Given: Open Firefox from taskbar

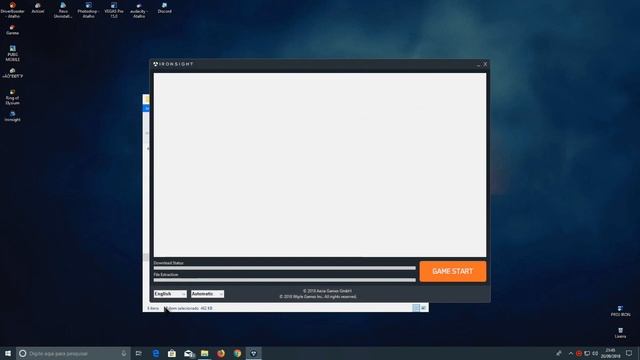Looking at the screenshot, I should click(x=221, y=353).
